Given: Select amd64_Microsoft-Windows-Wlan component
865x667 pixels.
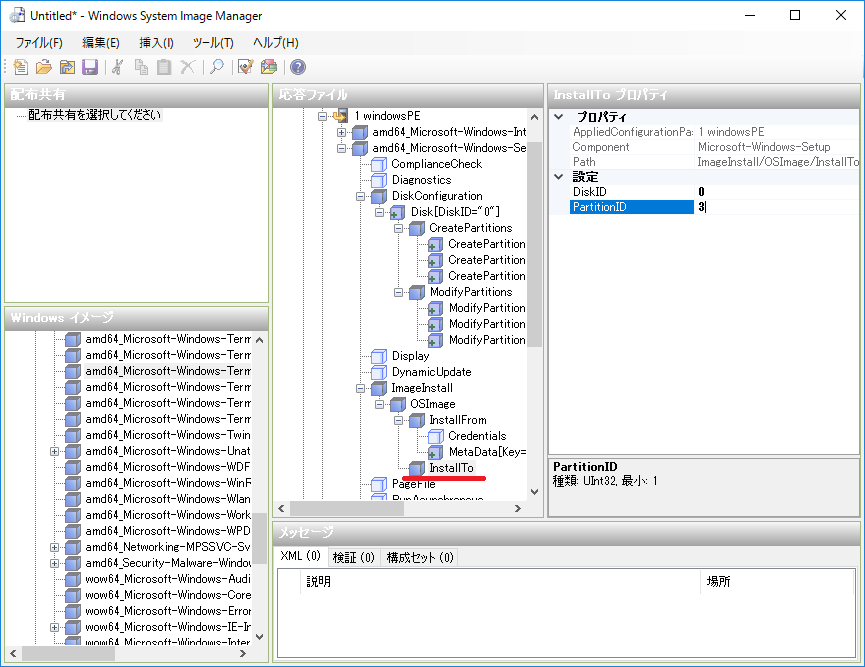Looking at the screenshot, I should pos(168,499).
